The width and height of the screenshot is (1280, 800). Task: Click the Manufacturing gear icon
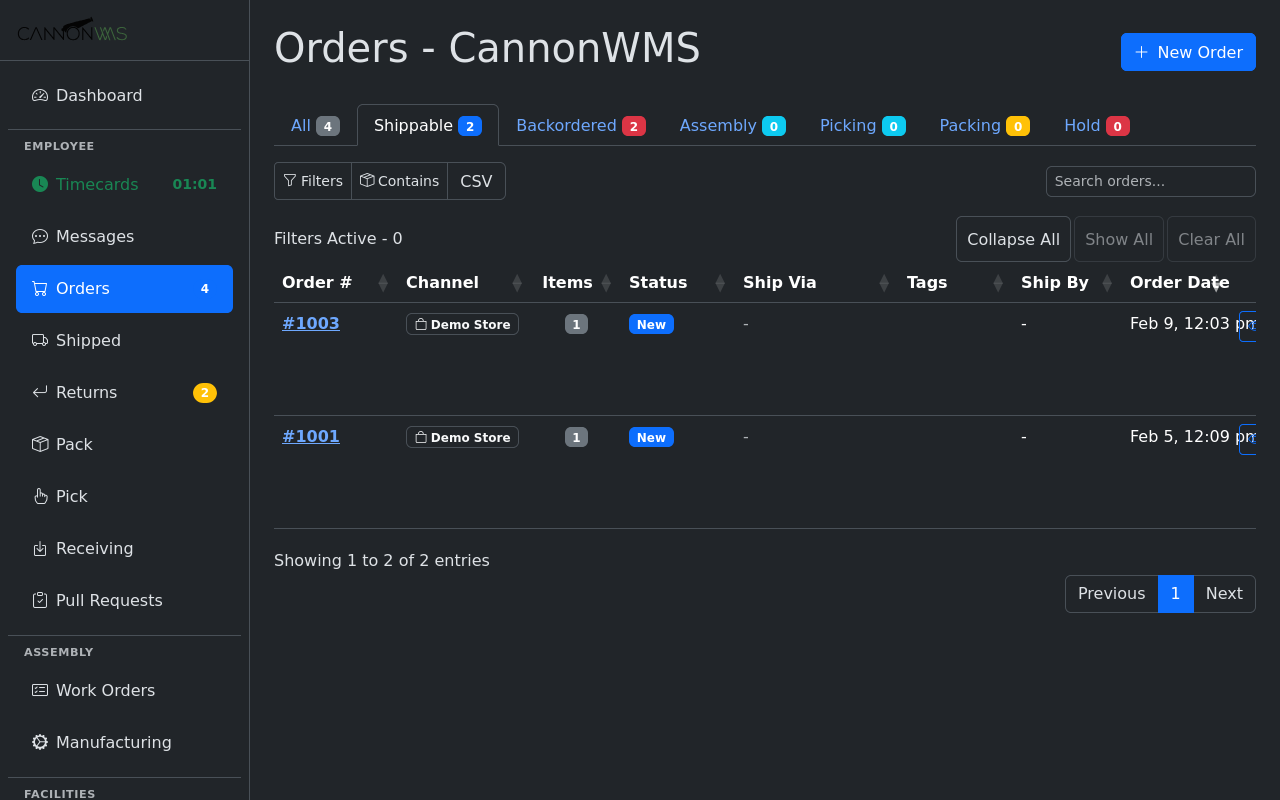coord(39,742)
